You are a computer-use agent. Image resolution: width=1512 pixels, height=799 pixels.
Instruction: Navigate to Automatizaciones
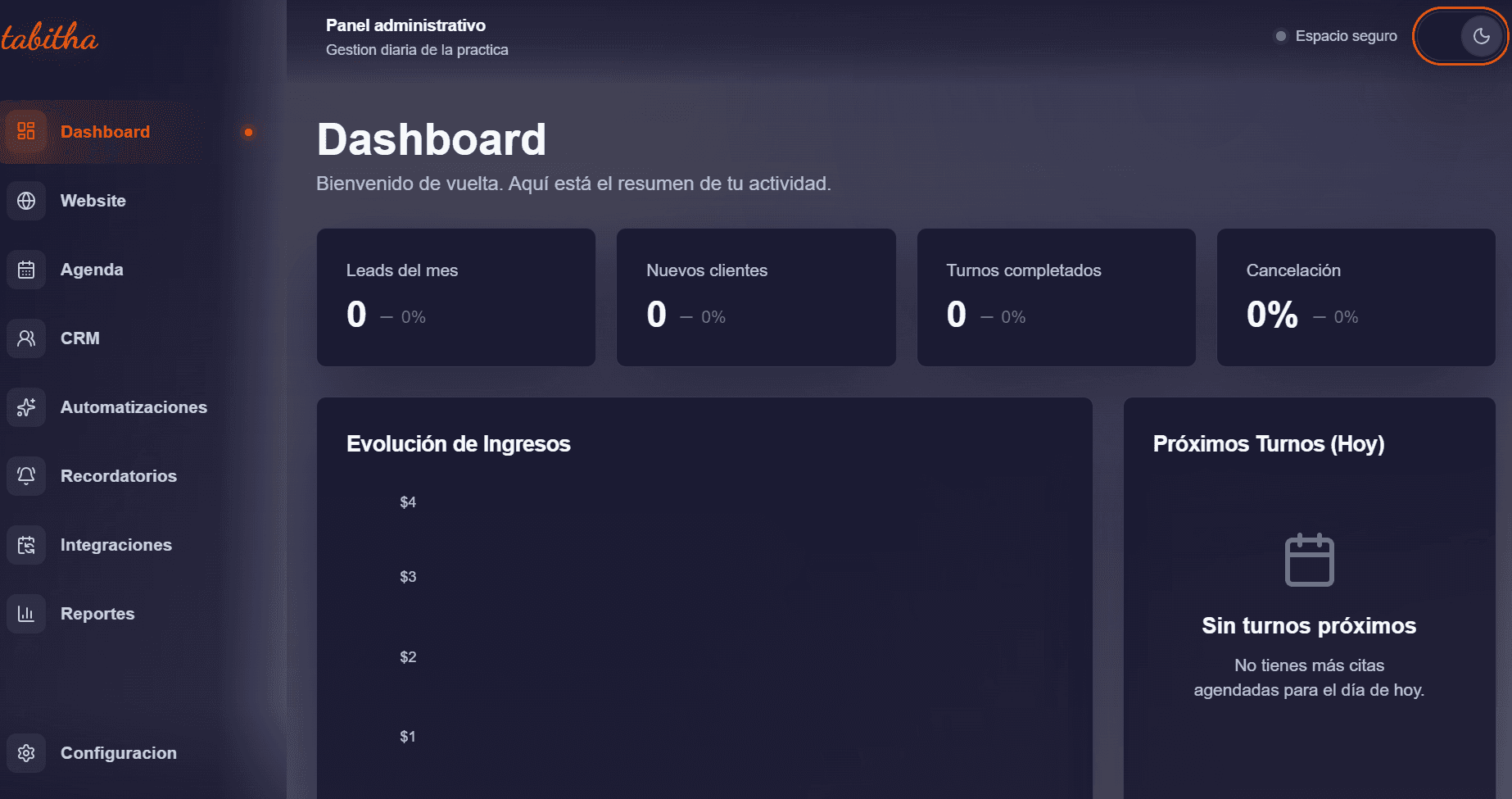[x=131, y=407]
